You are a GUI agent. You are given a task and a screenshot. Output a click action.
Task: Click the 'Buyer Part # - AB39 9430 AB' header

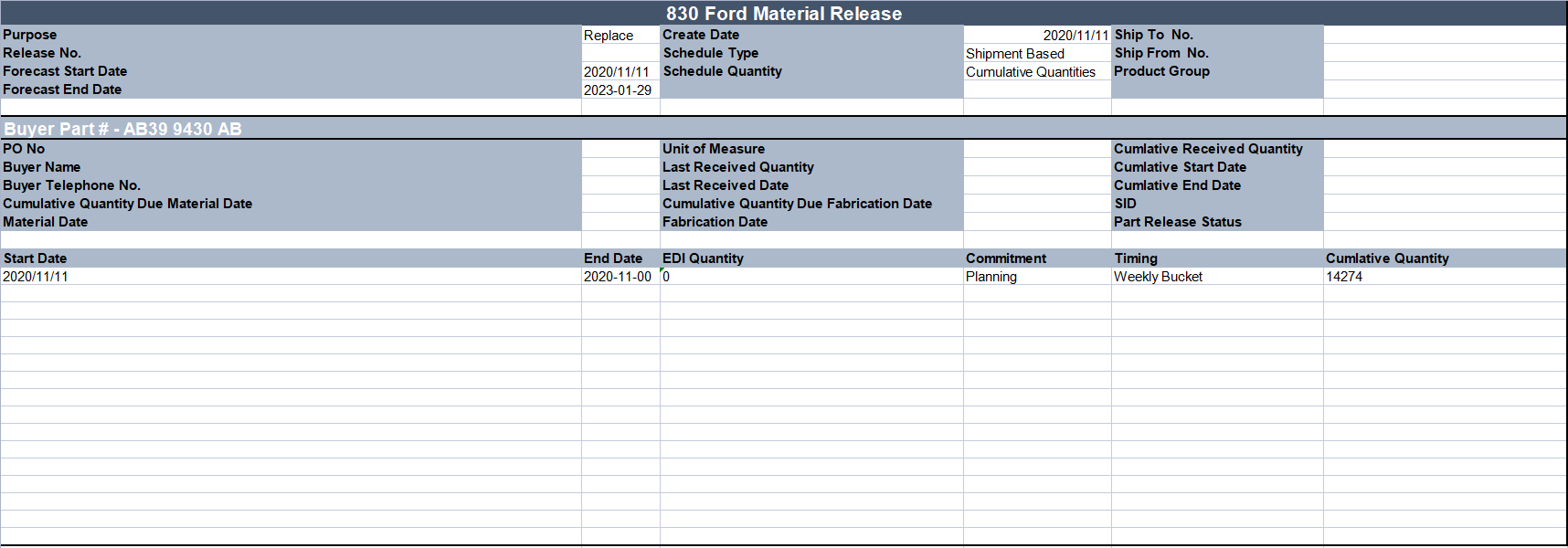pyautogui.click(x=784, y=128)
